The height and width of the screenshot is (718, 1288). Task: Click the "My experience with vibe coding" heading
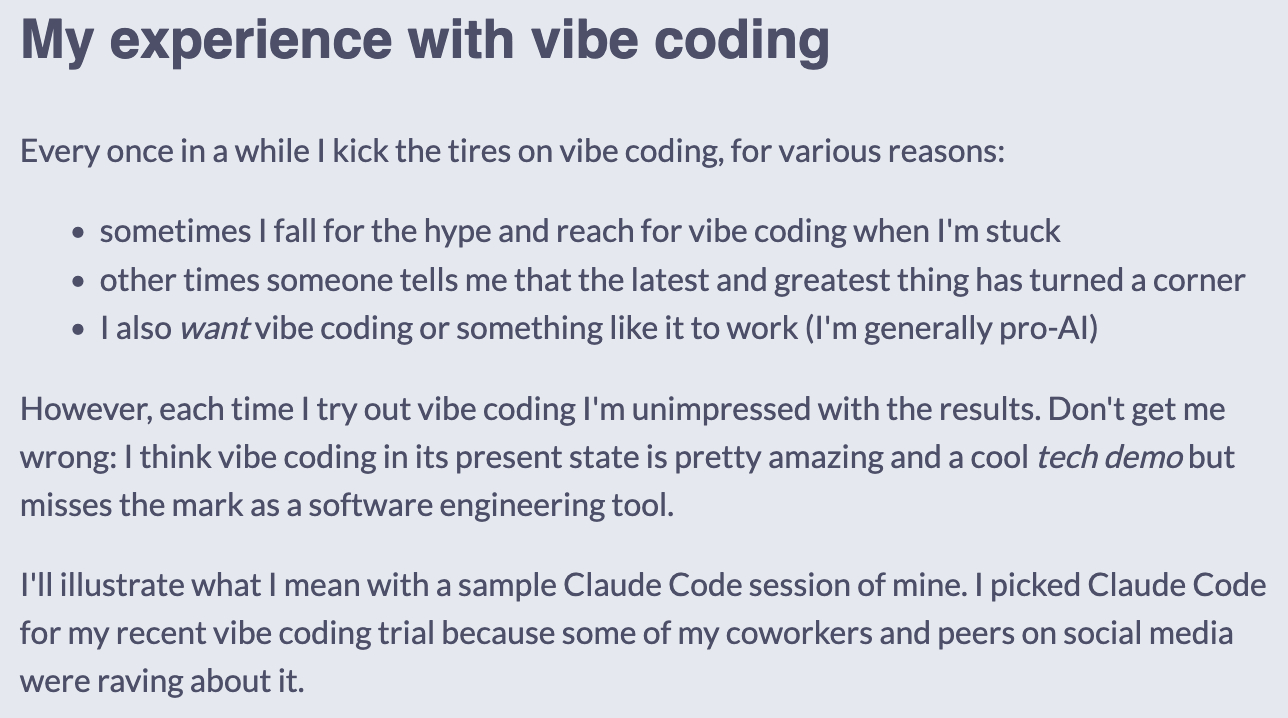coord(425,40)
